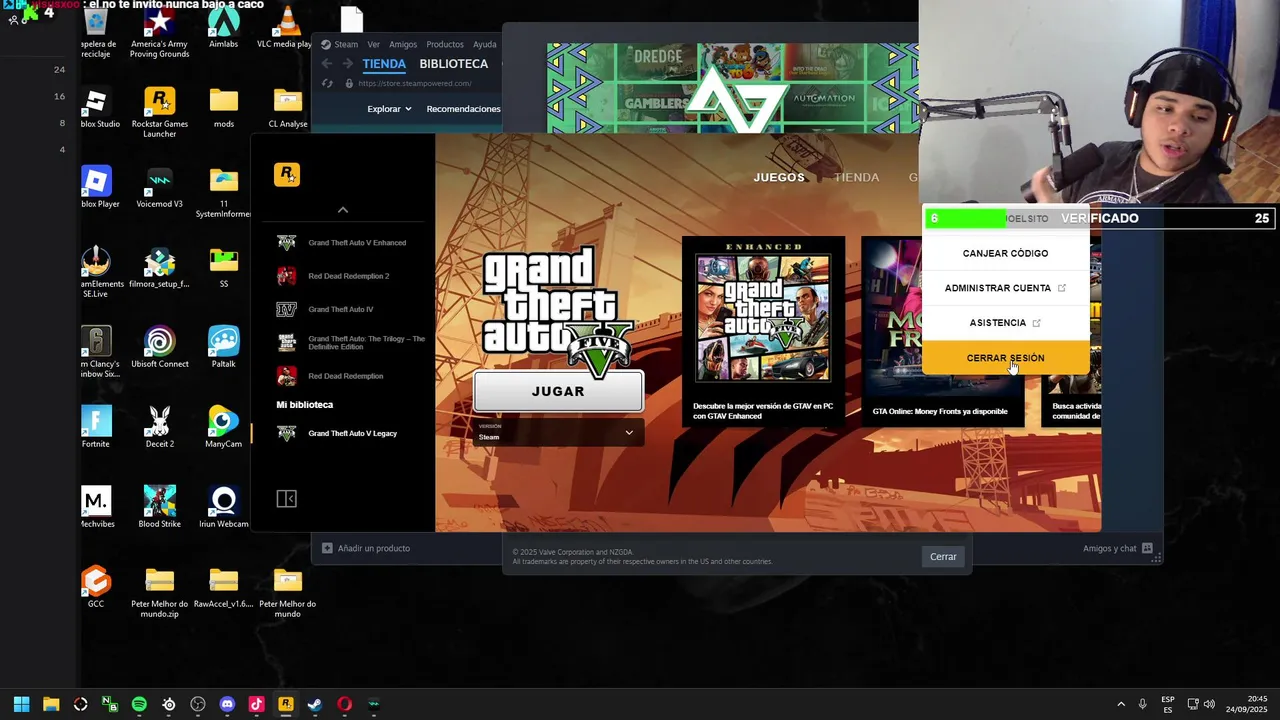Open VLC media player desktop icon
Viewport: 1280px width, 720px height.
[x=287, y=29]
